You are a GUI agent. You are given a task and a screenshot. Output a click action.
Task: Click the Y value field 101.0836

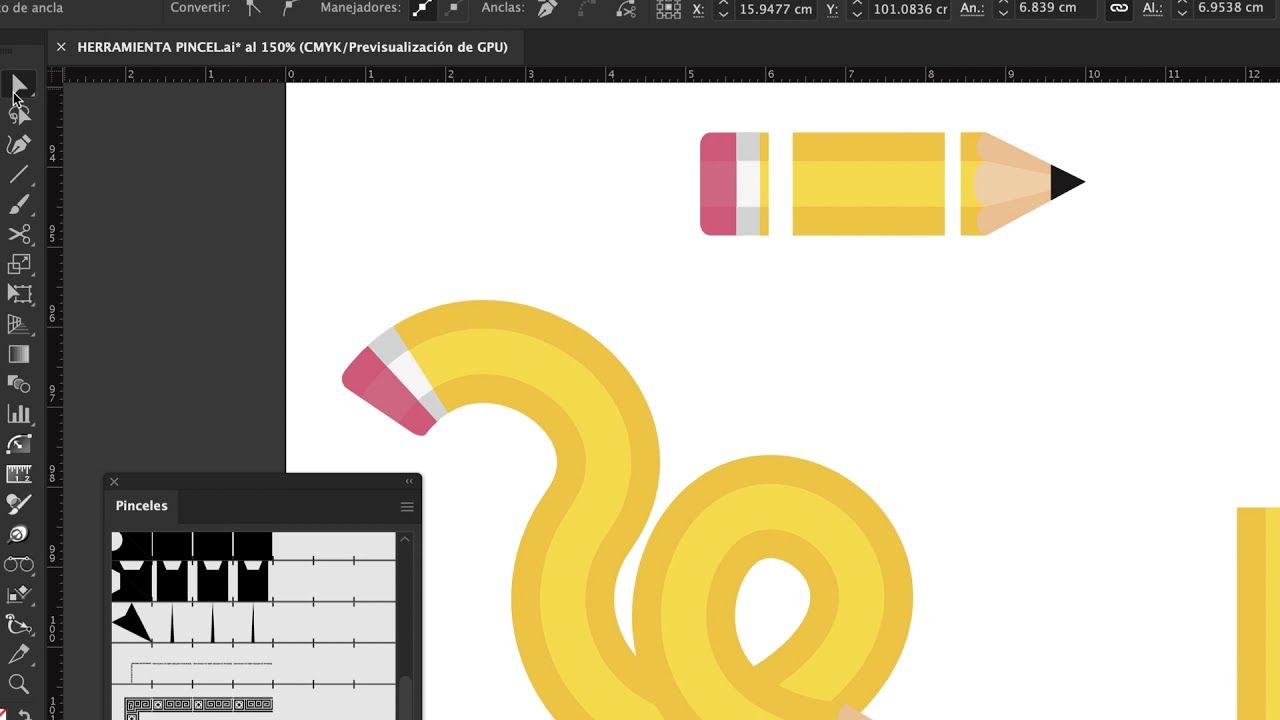point(909,8)
